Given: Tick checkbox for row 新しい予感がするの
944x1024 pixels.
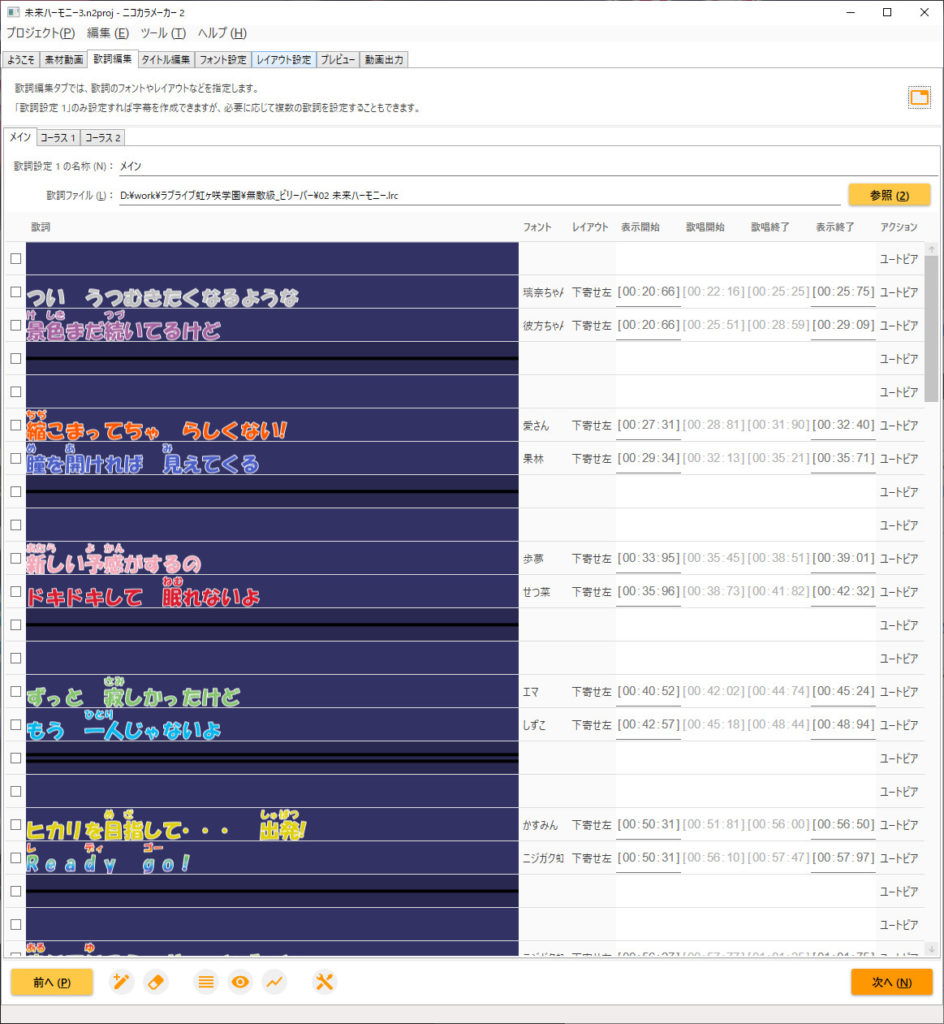Looking at the screenshot, I should [x=16, y=558].
